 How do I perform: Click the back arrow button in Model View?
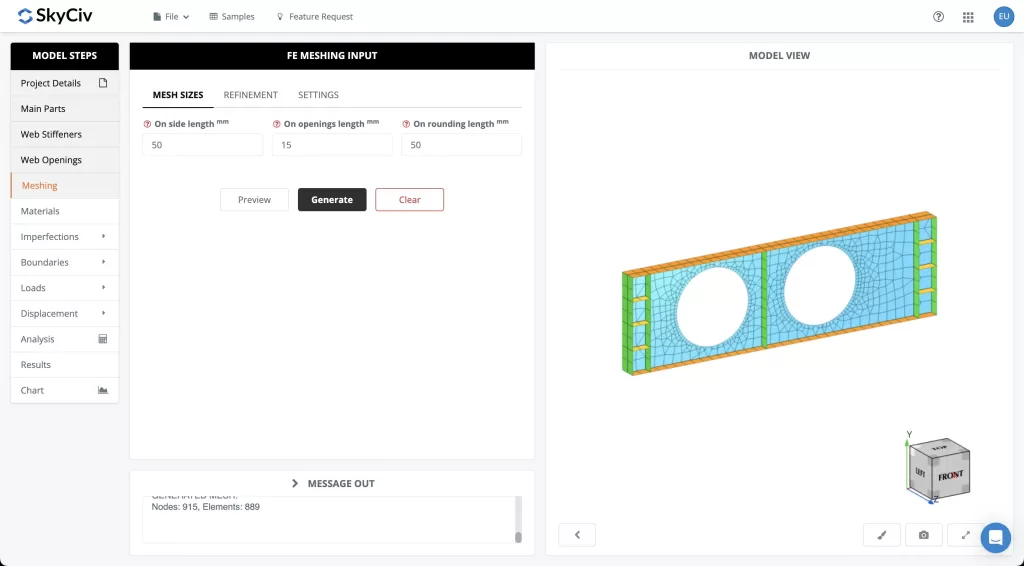pyautogui.click(x=577, y=535)
